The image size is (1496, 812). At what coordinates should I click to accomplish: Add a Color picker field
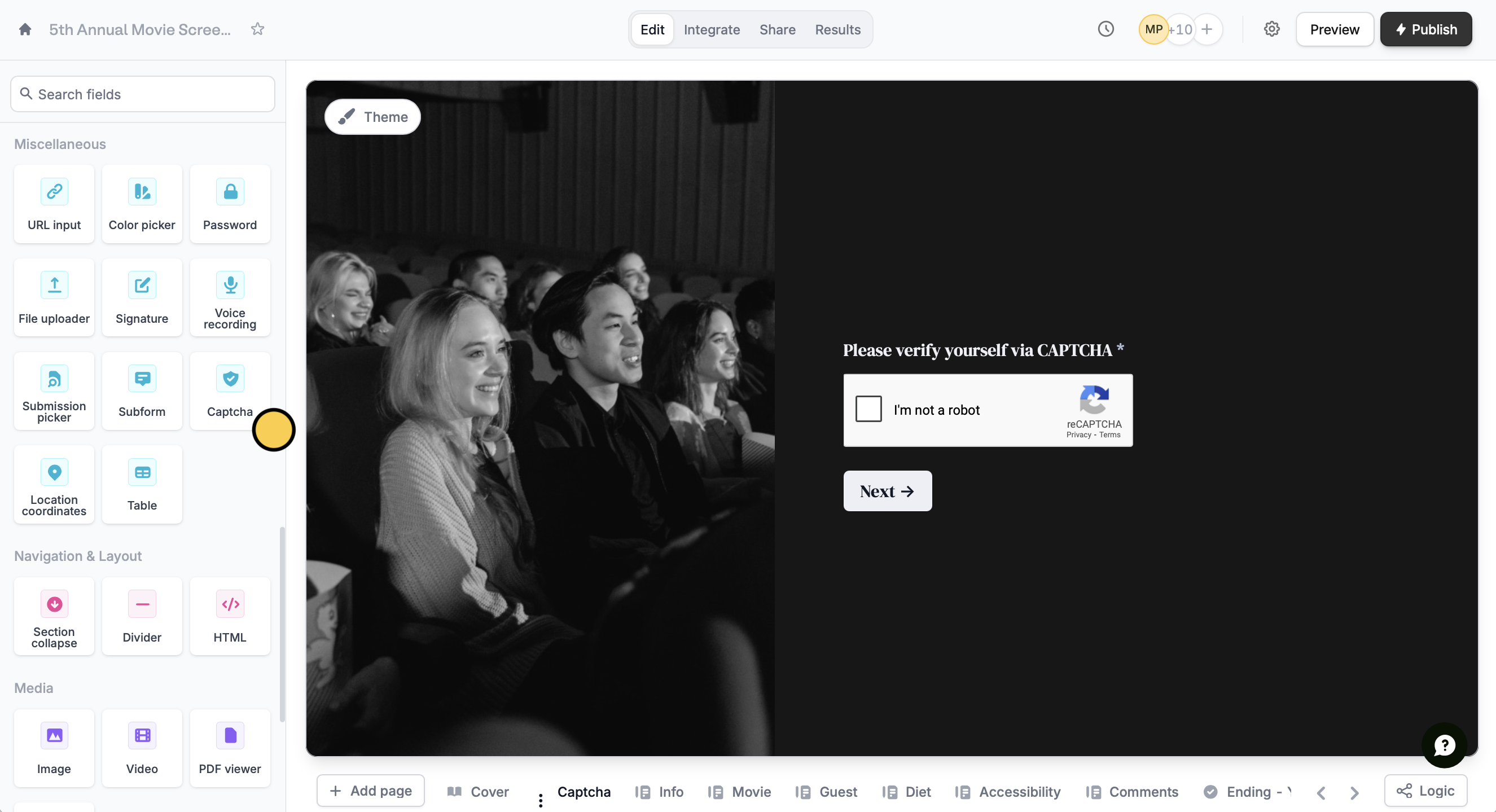tap(142, 204)
